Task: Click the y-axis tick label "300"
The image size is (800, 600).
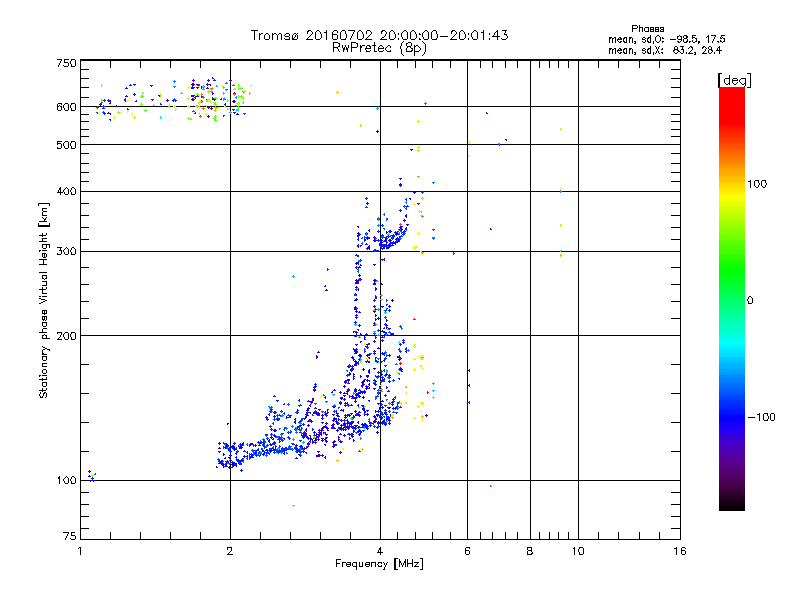Action: (x=67, y=252)
